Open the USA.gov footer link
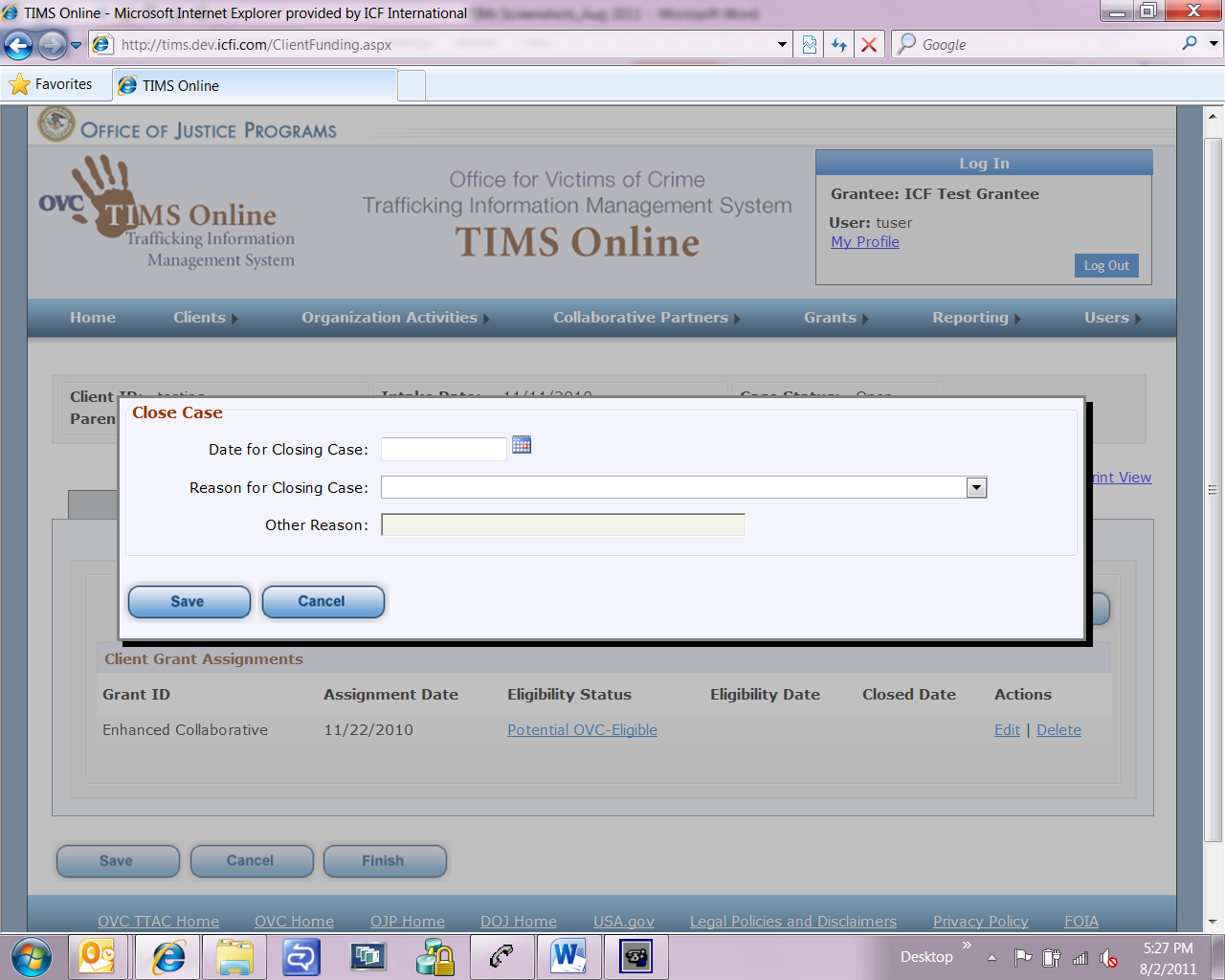 624,921
